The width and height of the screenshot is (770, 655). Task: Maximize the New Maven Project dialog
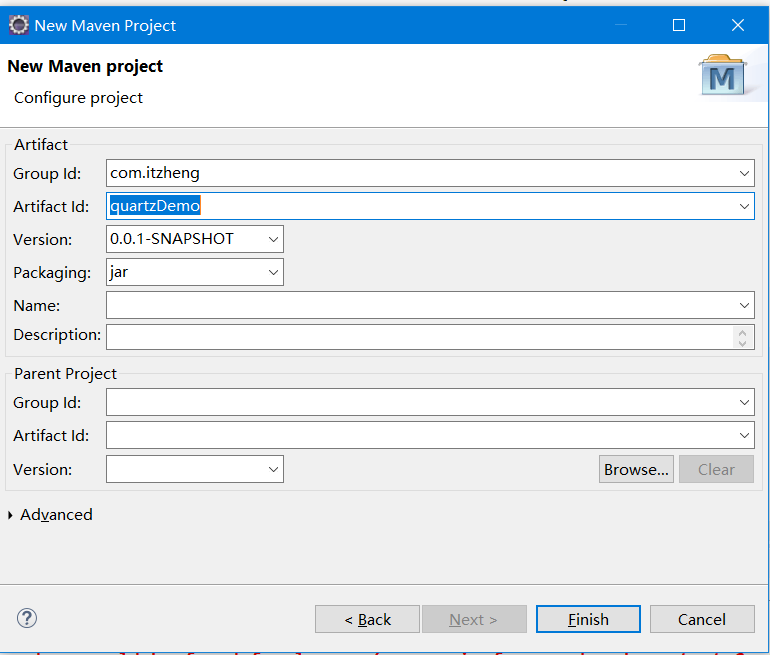click(679, 25)
